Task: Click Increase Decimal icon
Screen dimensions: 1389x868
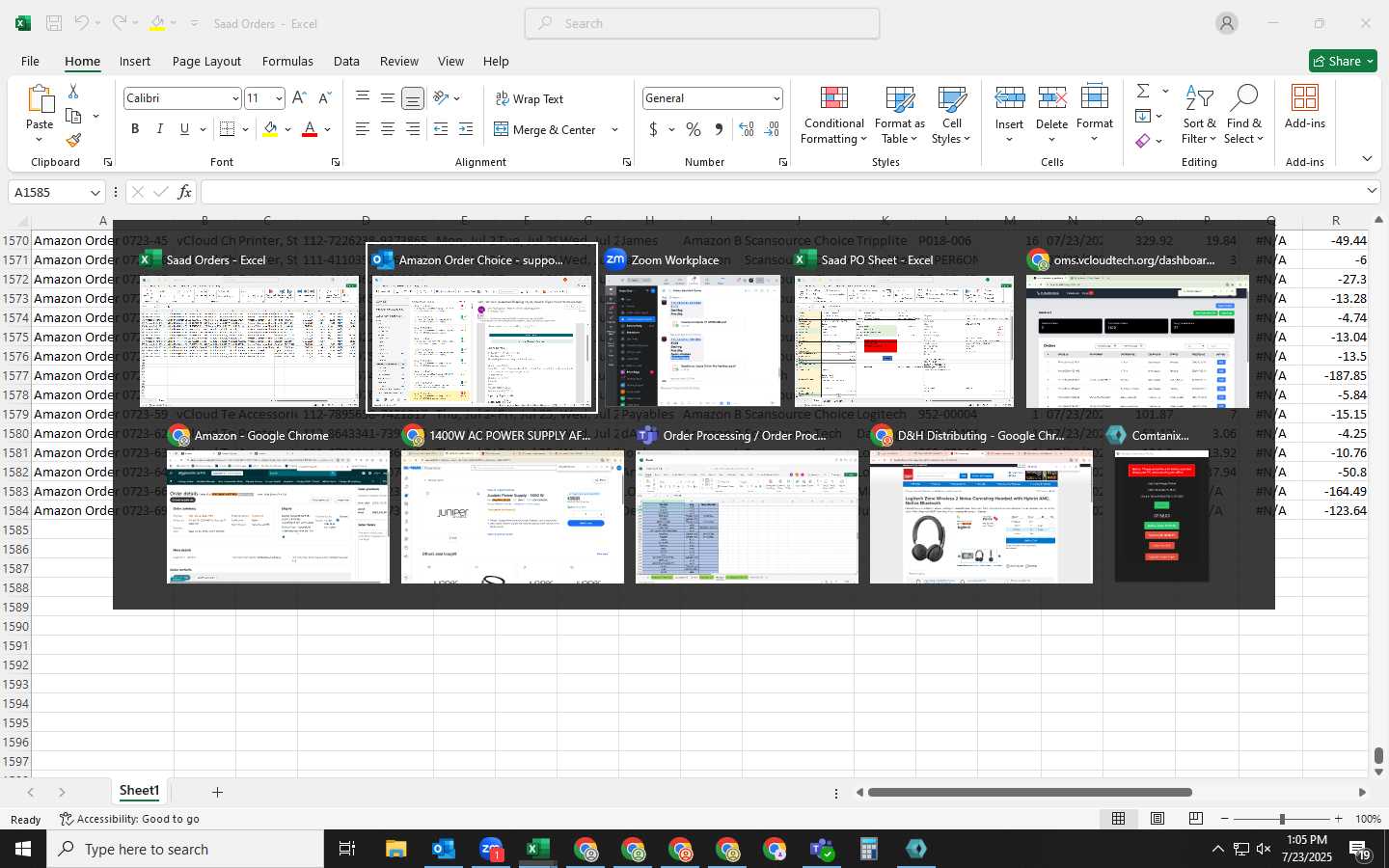Action: click(747, 129)
